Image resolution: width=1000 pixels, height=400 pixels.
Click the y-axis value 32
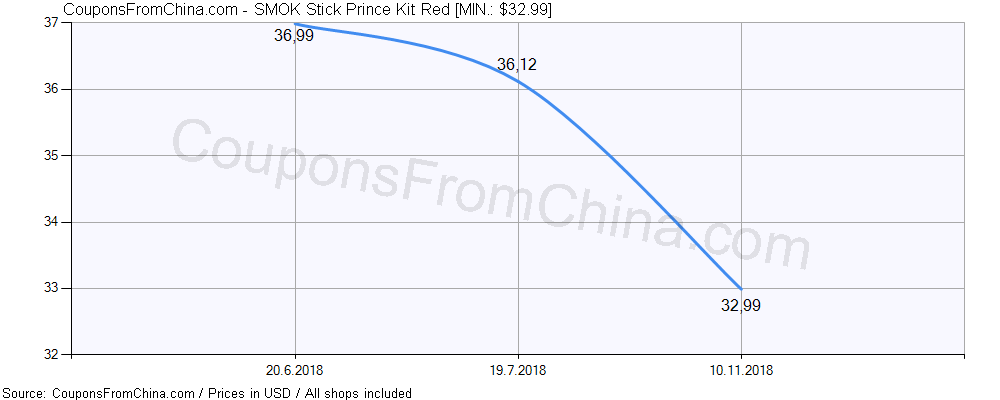pyautogui.click(x=50, y=354)
